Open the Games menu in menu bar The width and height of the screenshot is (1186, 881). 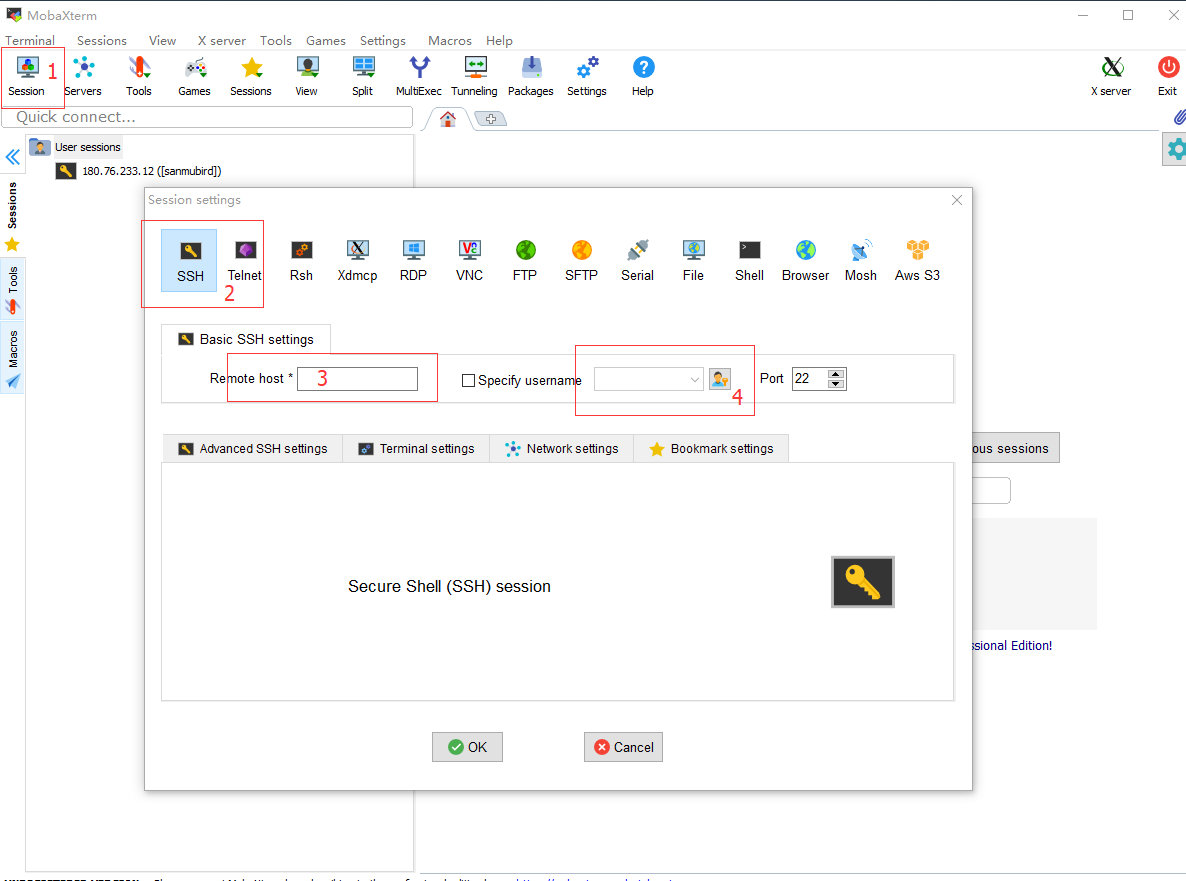[x=326, y=41]
